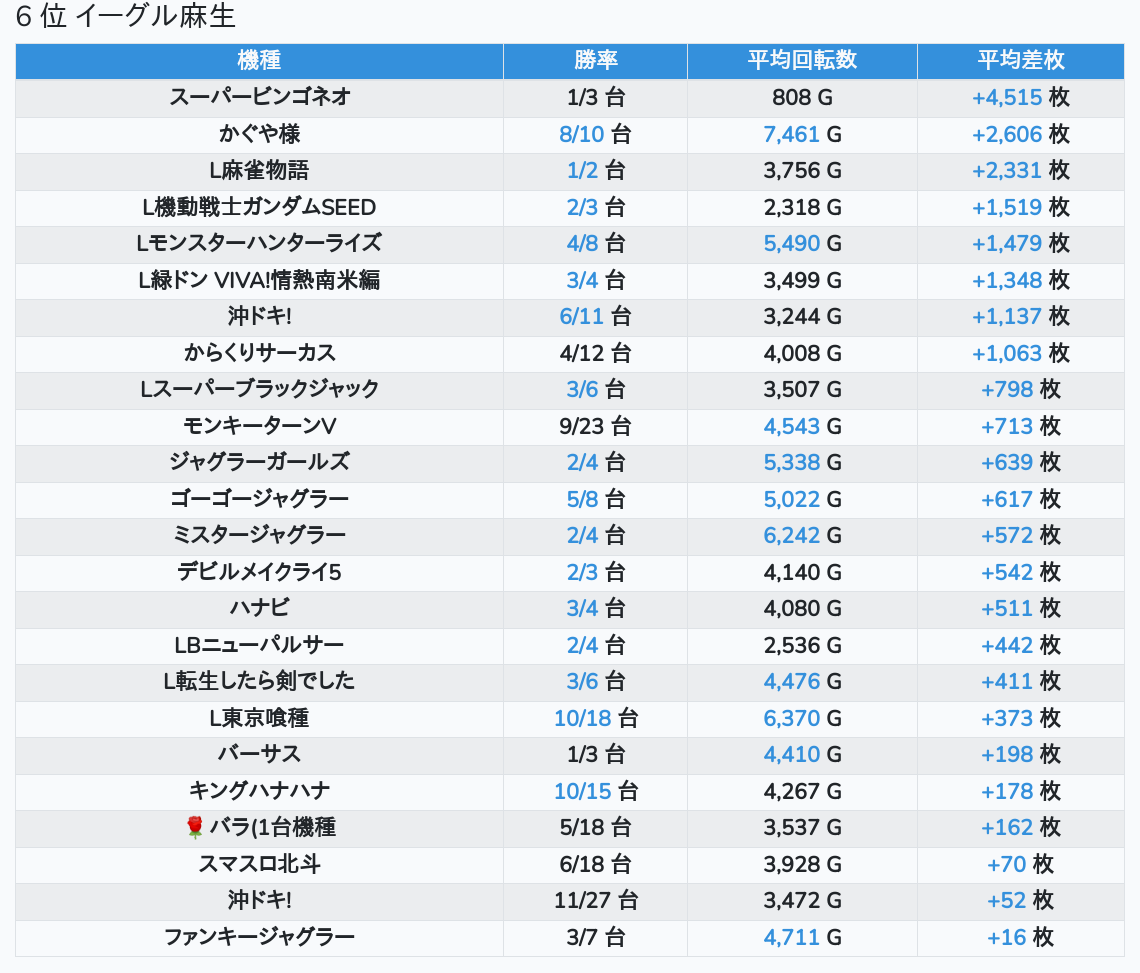Click the 平均回転数 column header
The height and width of the screenshot is (973, 1140).
(802, 60)
